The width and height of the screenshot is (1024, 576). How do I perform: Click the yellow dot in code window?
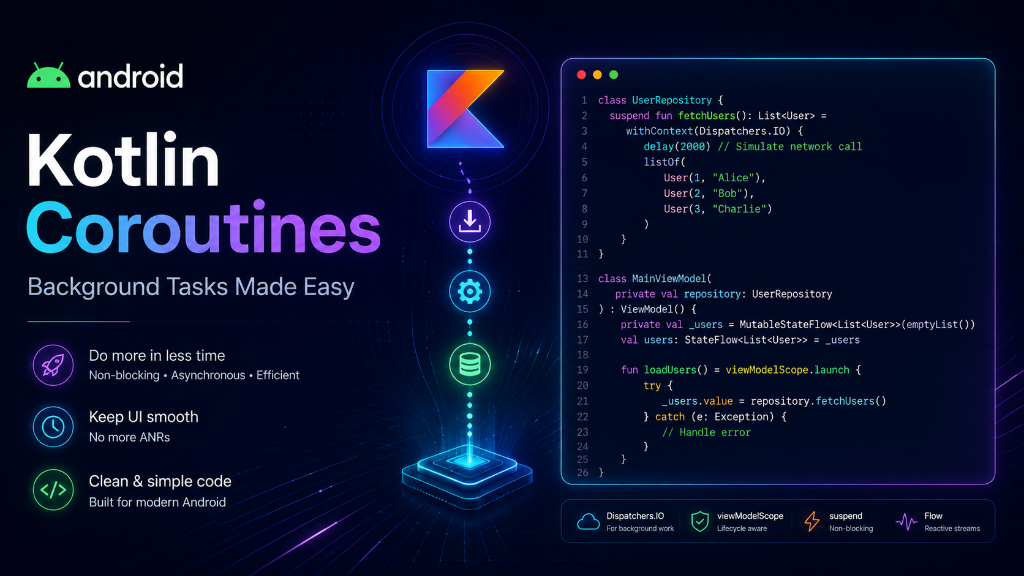(x=597, y=74)
